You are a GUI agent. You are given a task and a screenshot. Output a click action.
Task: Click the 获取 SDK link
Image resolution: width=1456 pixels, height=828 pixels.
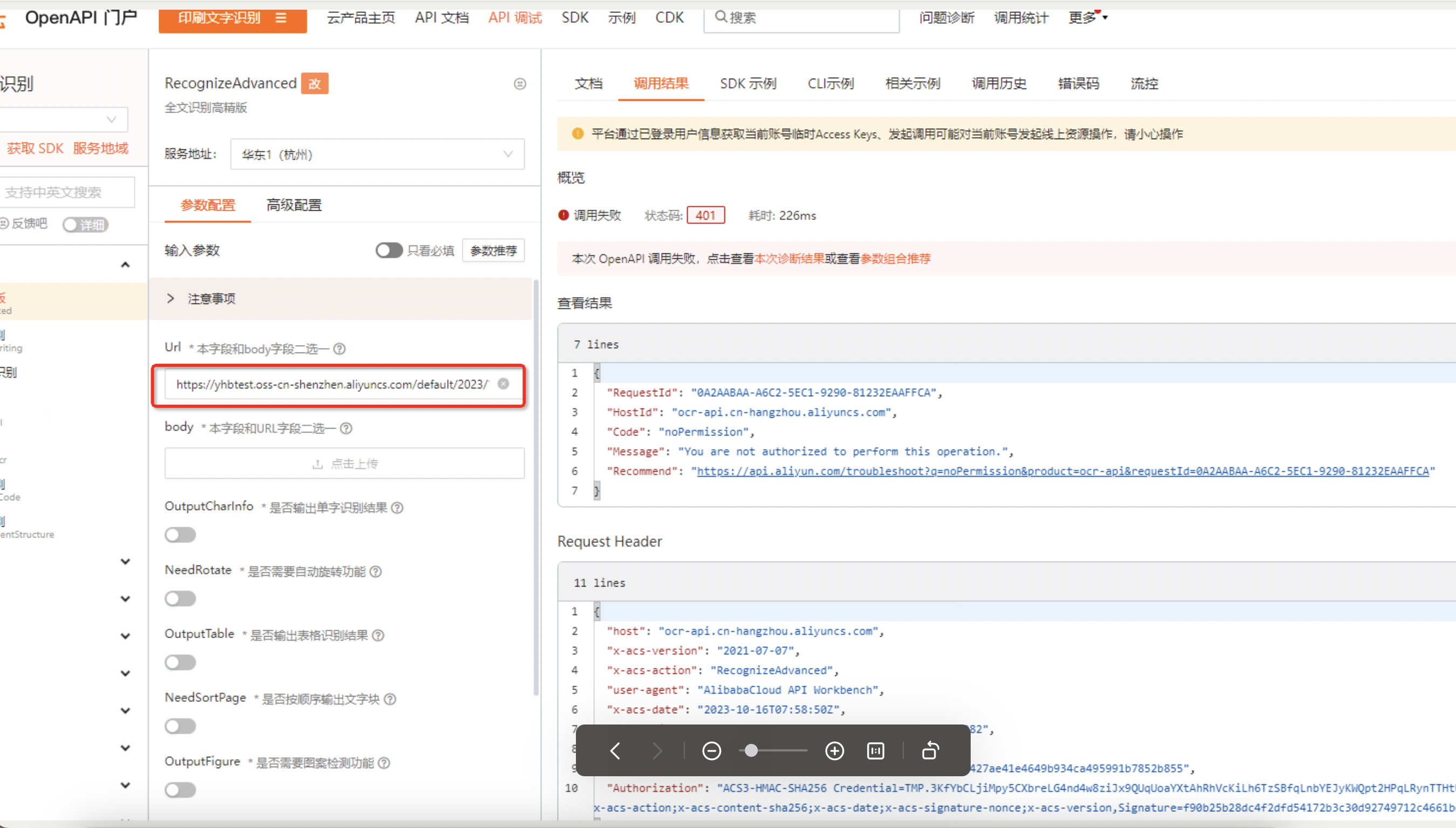point(35,148)
